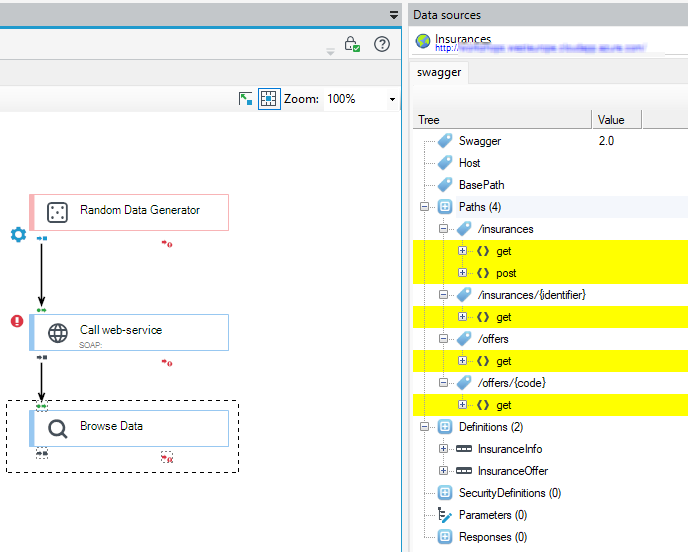
Task: Collapse the /insurances/{identifier} node
Action: pos(444,294)
